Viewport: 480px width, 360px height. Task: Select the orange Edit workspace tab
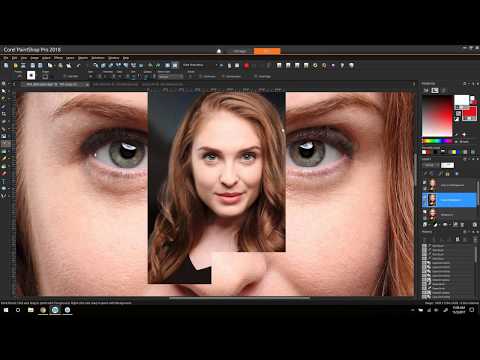point(267,51)
